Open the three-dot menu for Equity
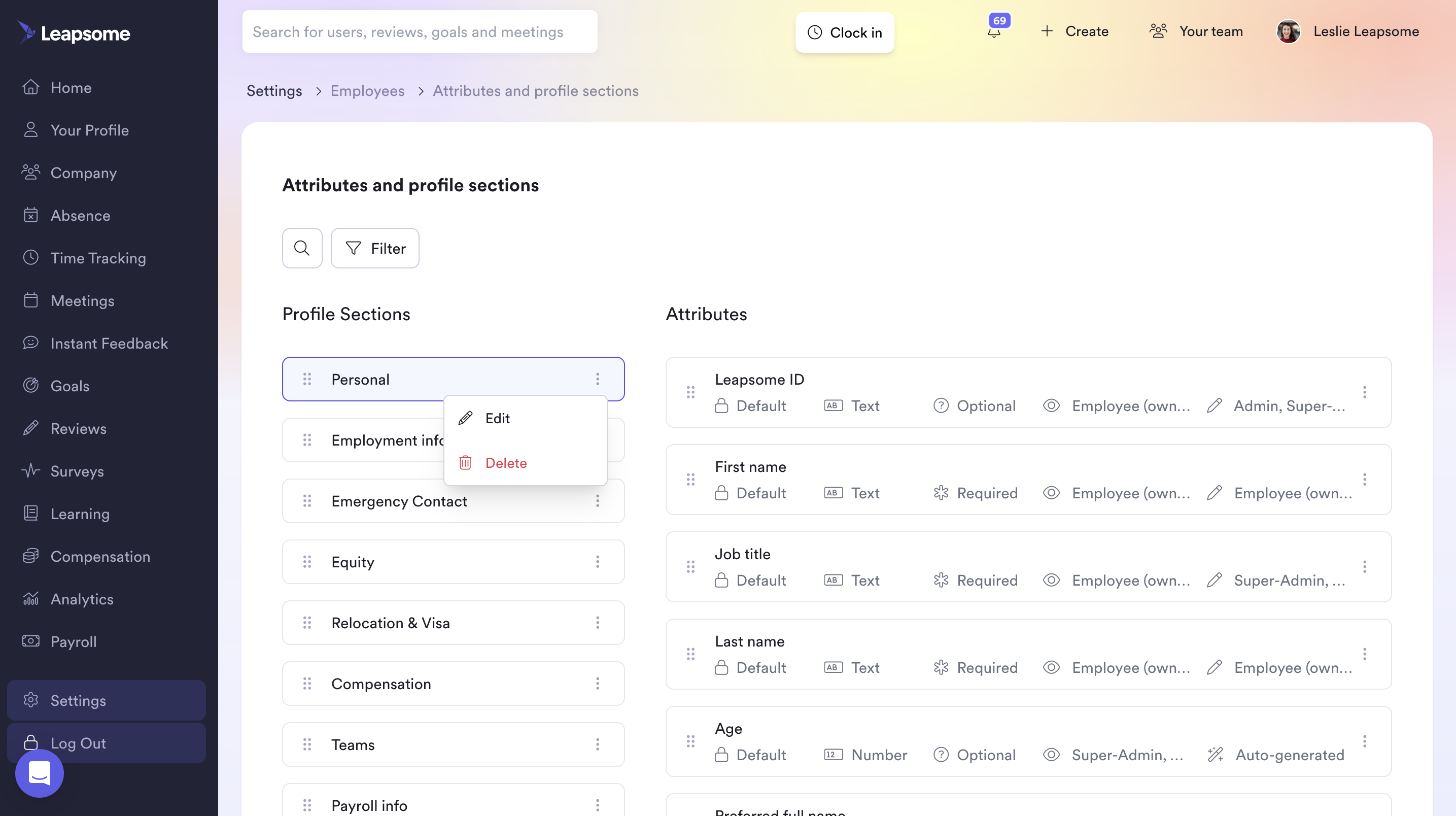 (x=598, y=562)
